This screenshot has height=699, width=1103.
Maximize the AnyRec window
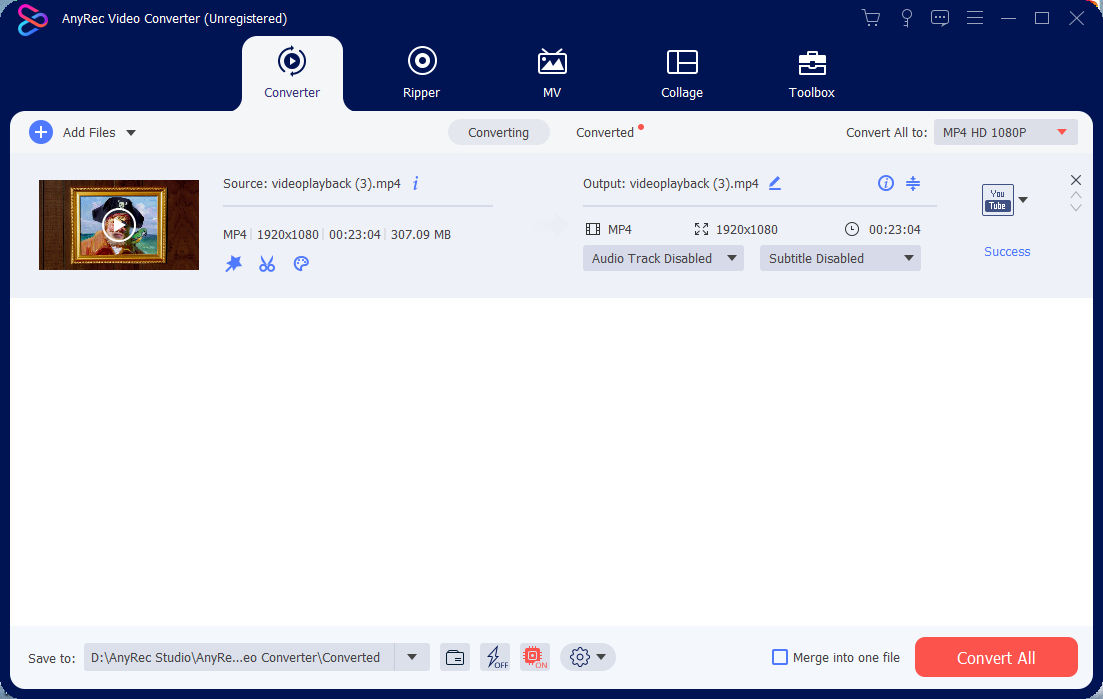coord(1042,18)
